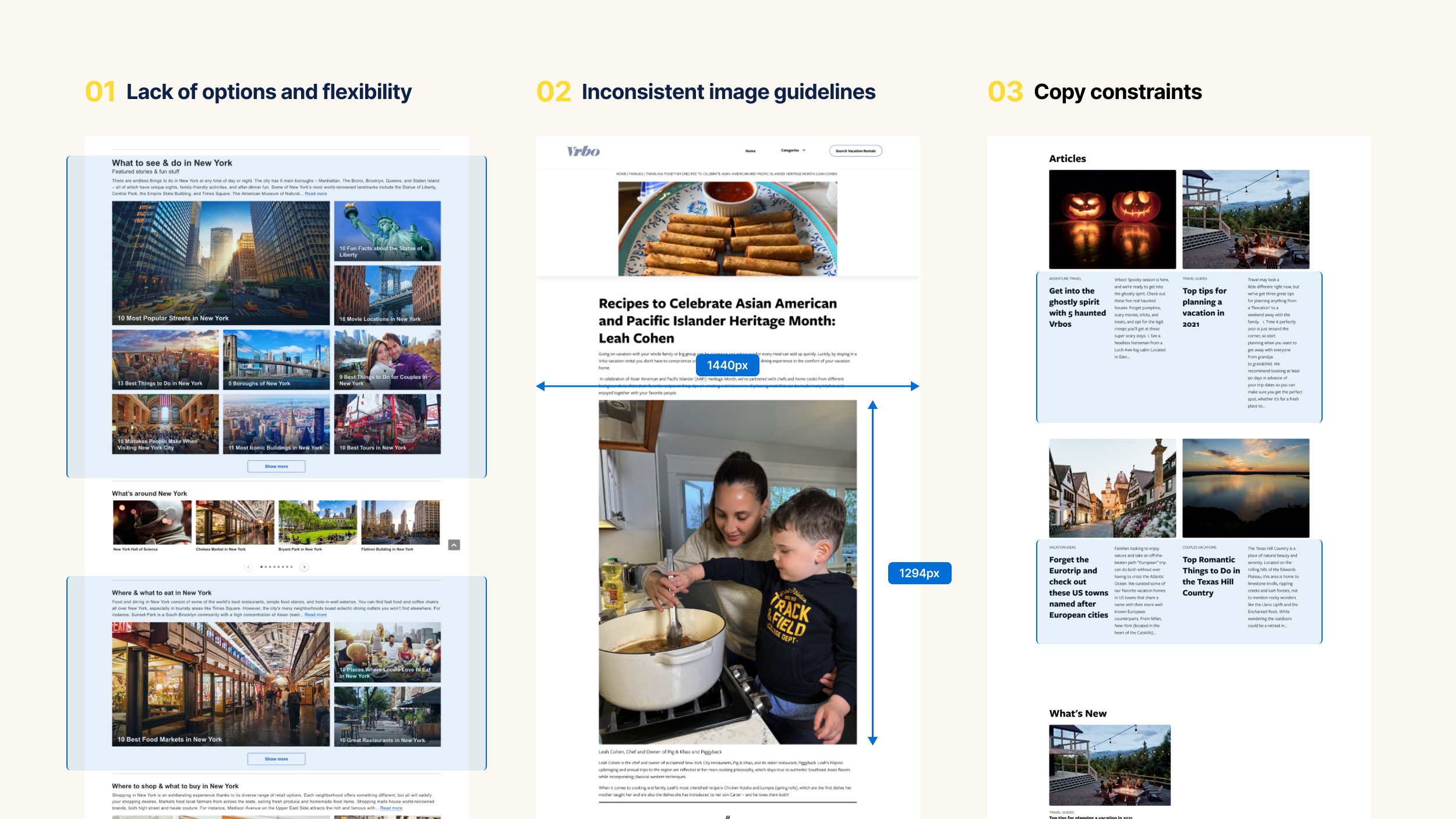Click the deck image under What's New
The width and height of the screenshot is (1456, 819).
click(x=1110, y=765)
